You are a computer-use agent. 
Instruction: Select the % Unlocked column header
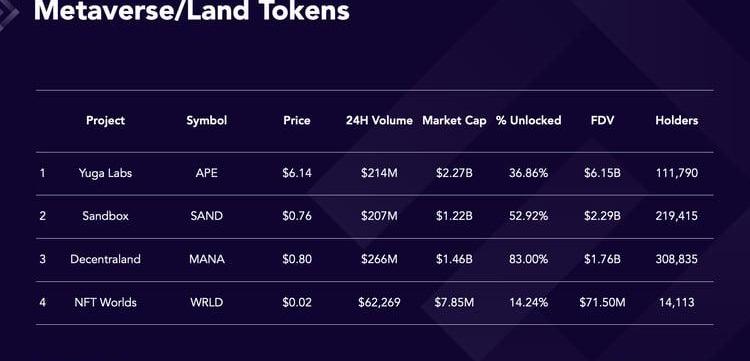[529, 120]
